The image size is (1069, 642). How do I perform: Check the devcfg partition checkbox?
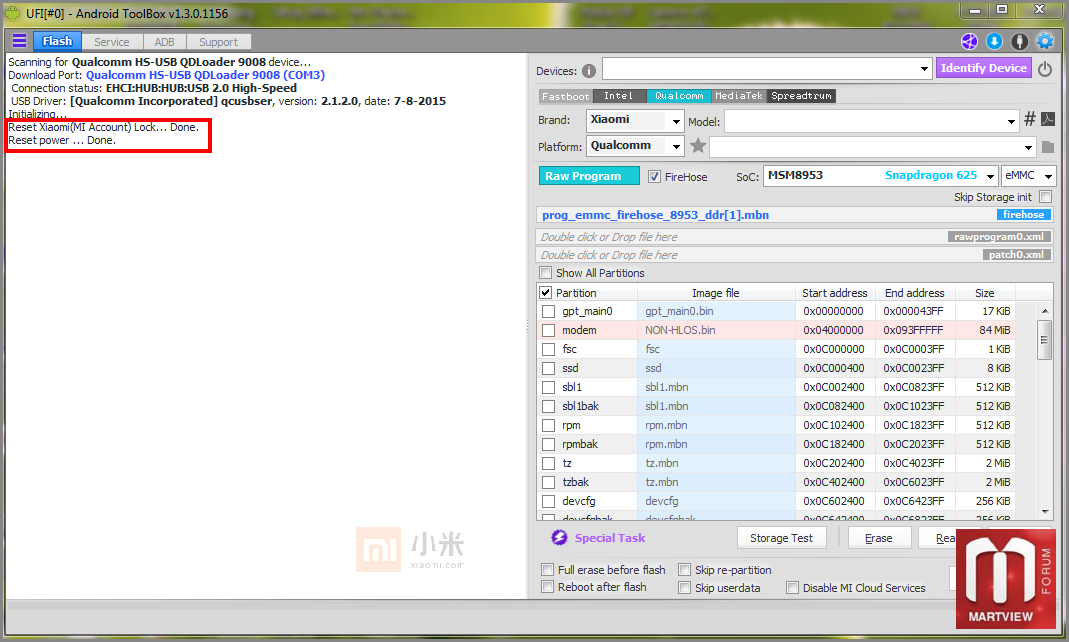(549, 502)
